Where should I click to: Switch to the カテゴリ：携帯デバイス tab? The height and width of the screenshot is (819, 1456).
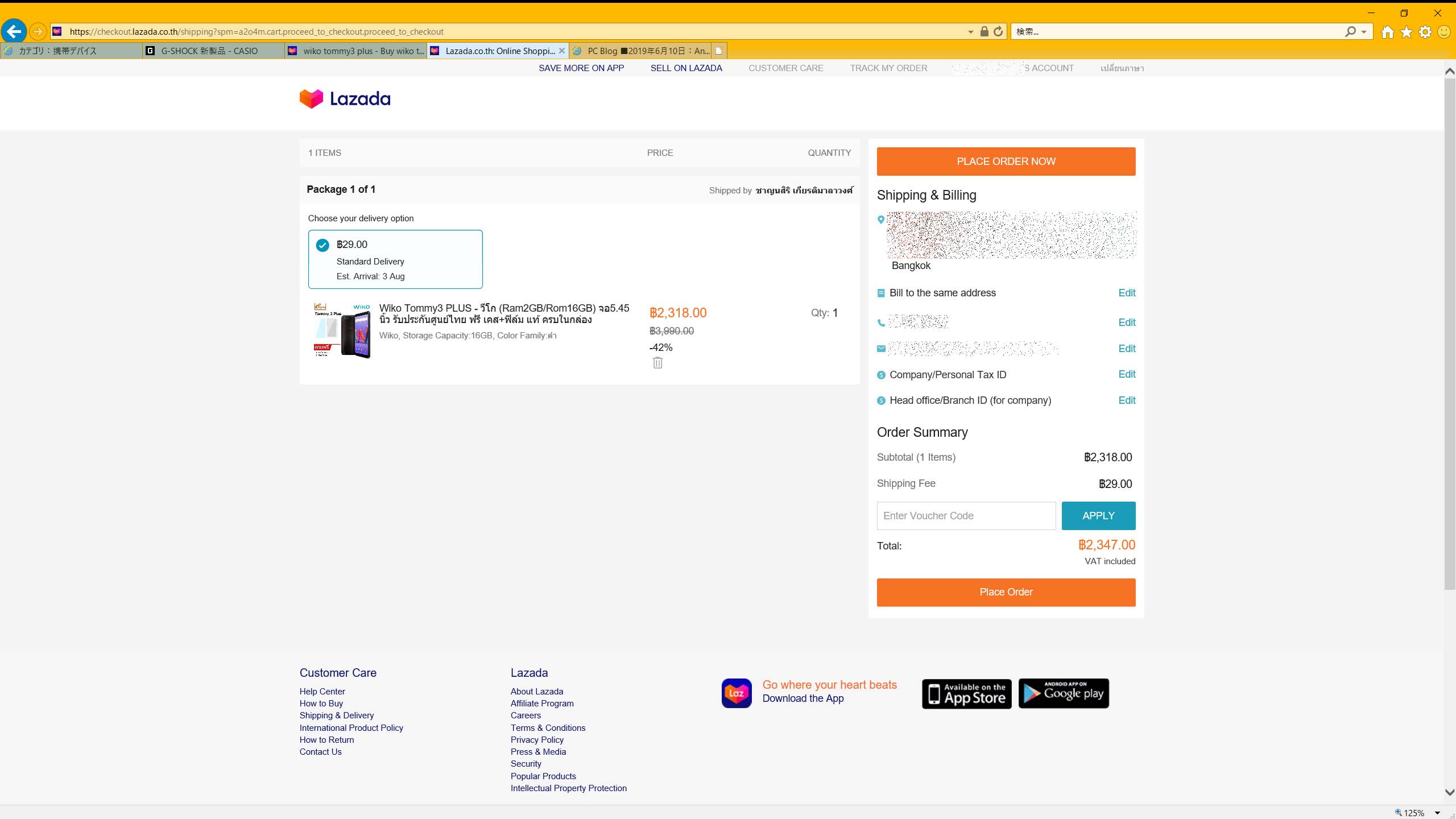point(71,51)
